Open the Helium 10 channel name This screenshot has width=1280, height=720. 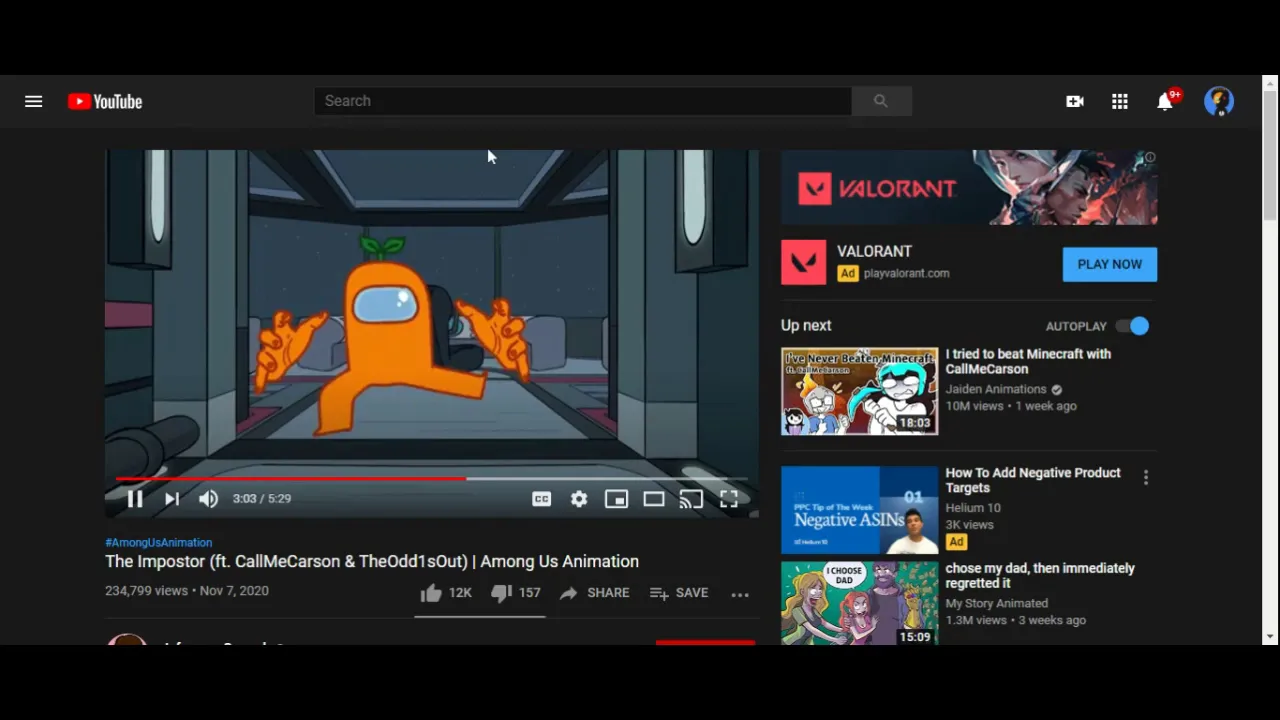[x=973, y=508]
